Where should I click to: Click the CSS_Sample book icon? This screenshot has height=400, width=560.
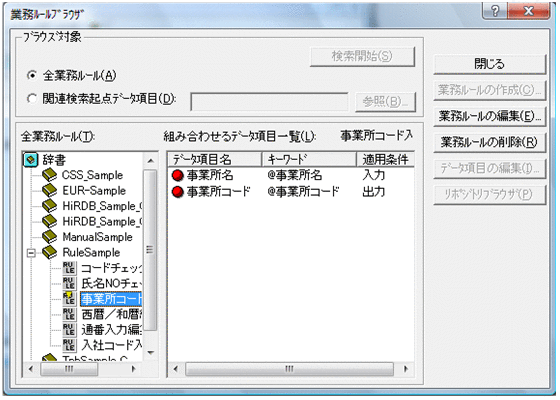(49, 175)
